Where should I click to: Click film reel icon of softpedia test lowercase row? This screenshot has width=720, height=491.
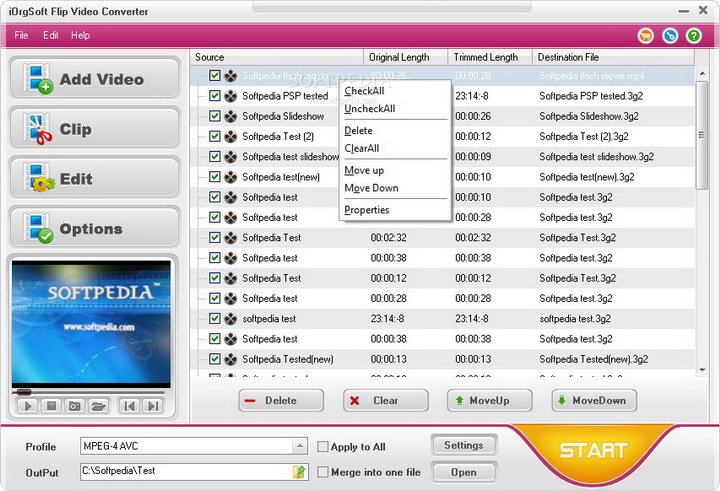pos(231,318)
